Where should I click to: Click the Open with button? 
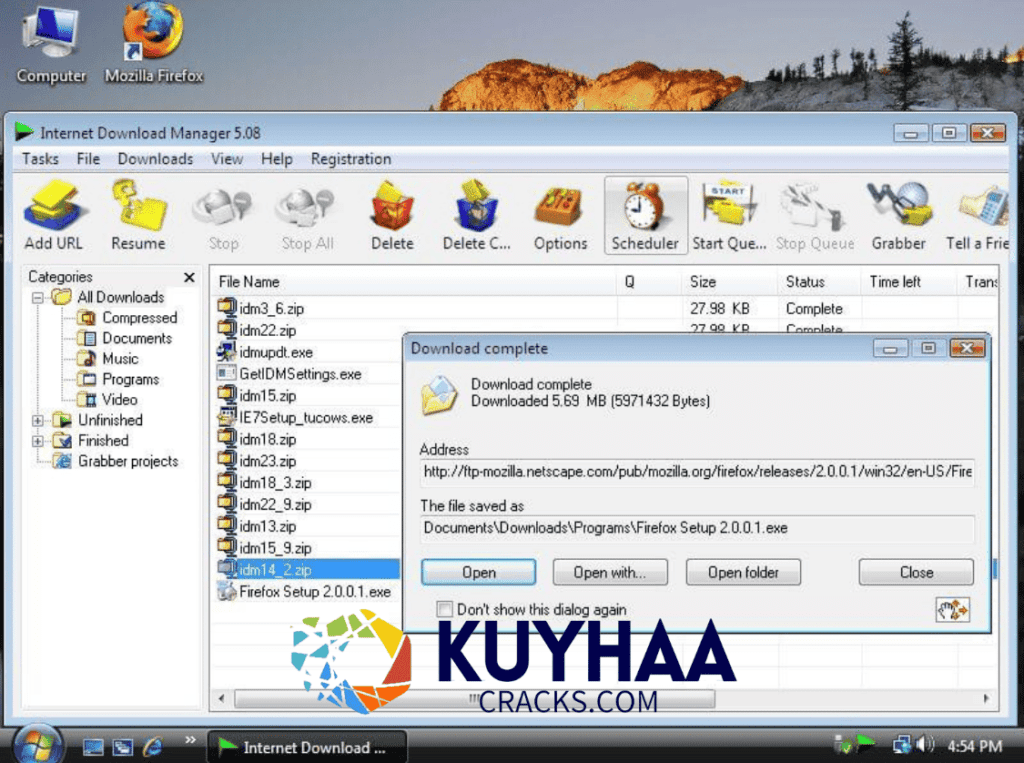click(x=610, y=572)
